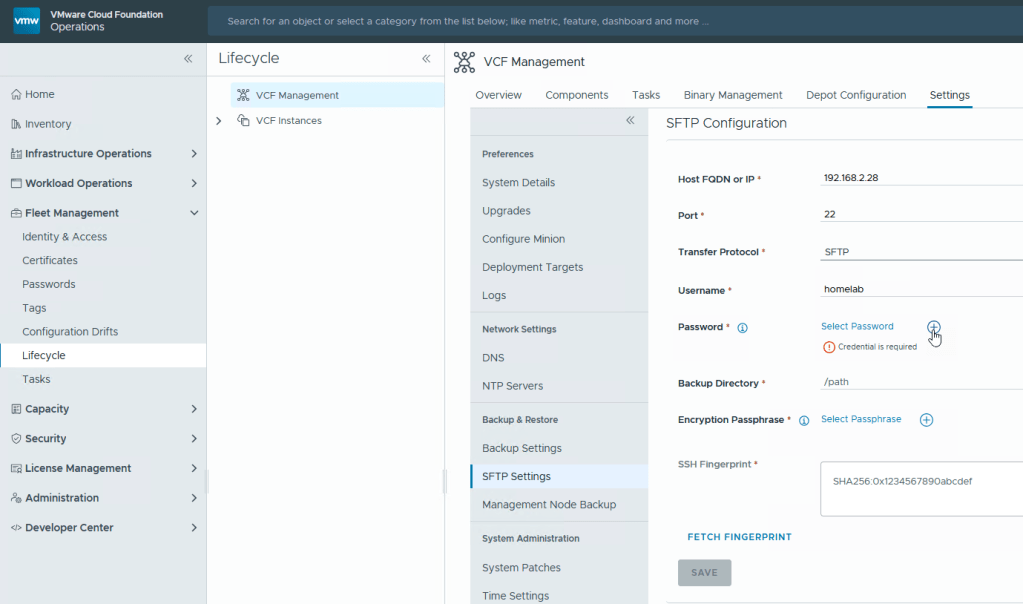The width and height of the screenshot is (1023, 604).
Task: Show info tooltip for Password field
Action: 743,328
